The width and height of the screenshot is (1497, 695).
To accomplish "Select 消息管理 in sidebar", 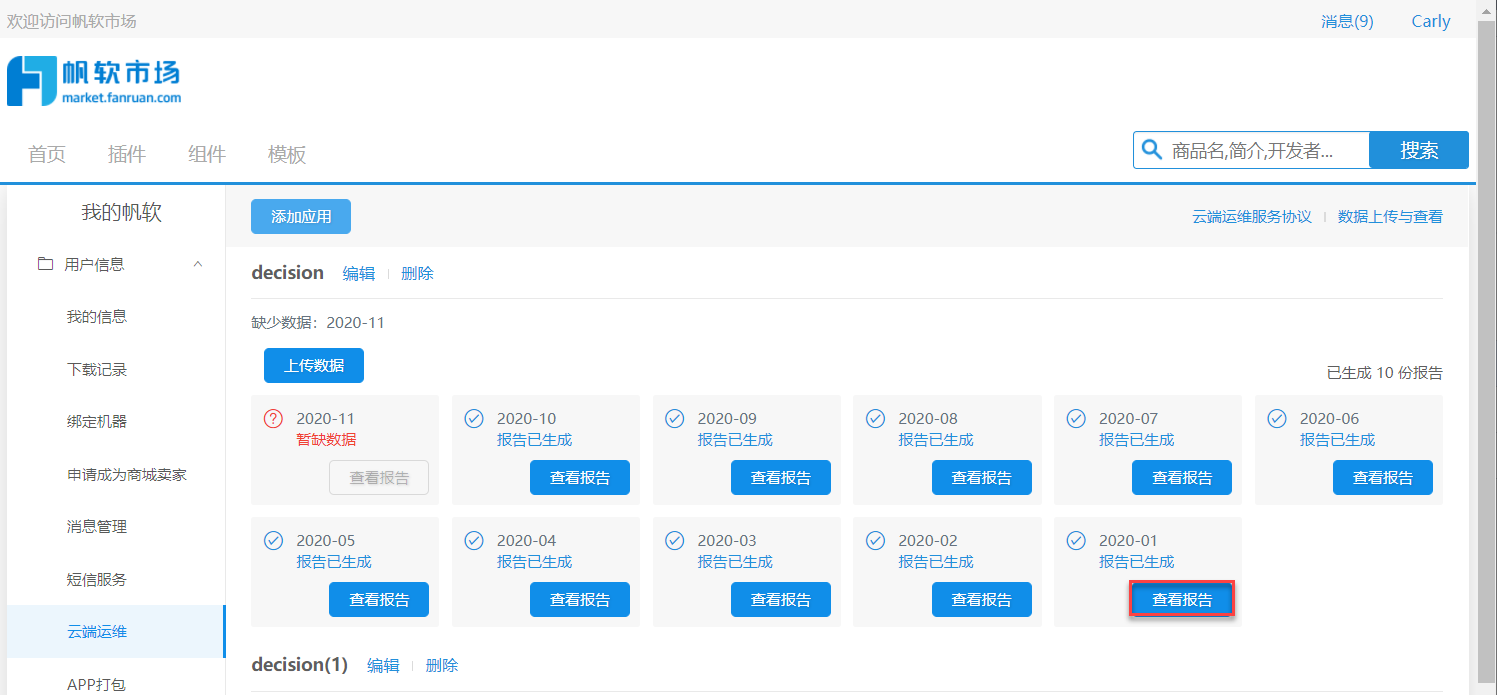I will [x=115, y=527].
